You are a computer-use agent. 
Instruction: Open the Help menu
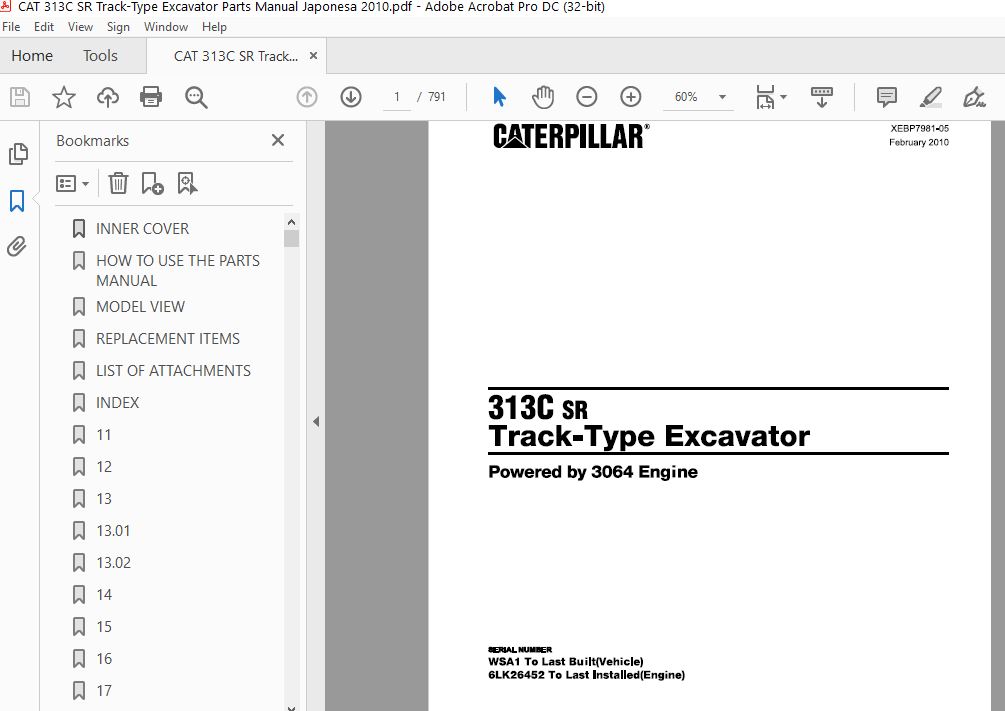[x=214, y=27]
